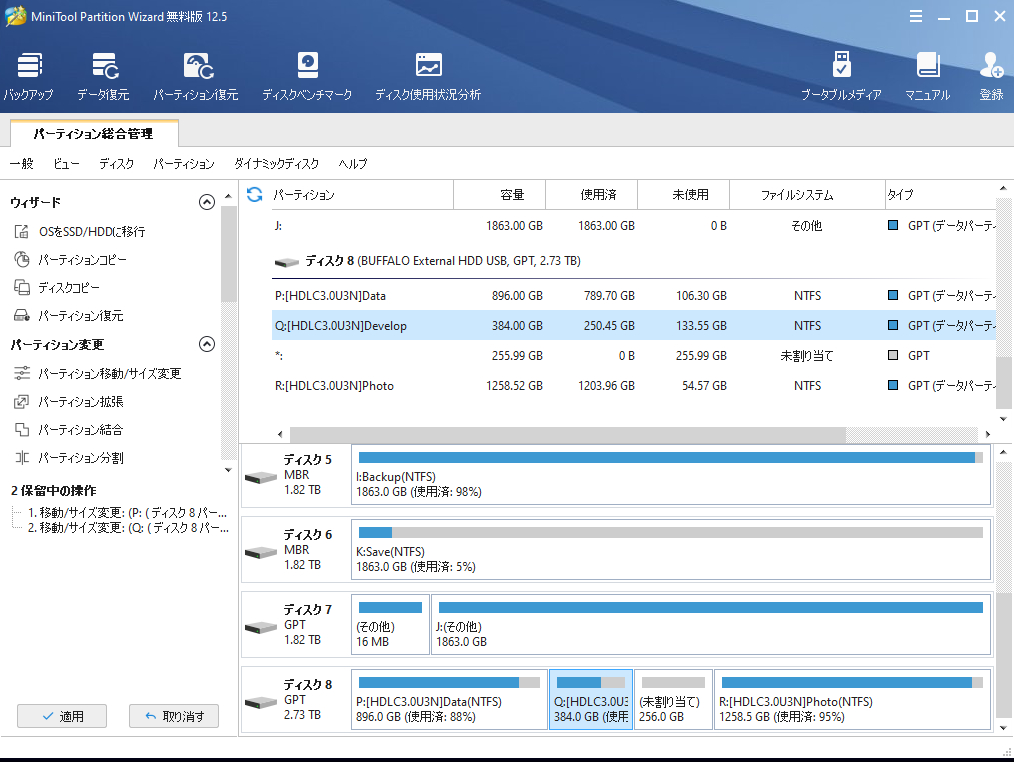This screenshot has height=762, width=1014.
Task: Open パーティション復元 in the top toolbar
Action: coord(196,77)
